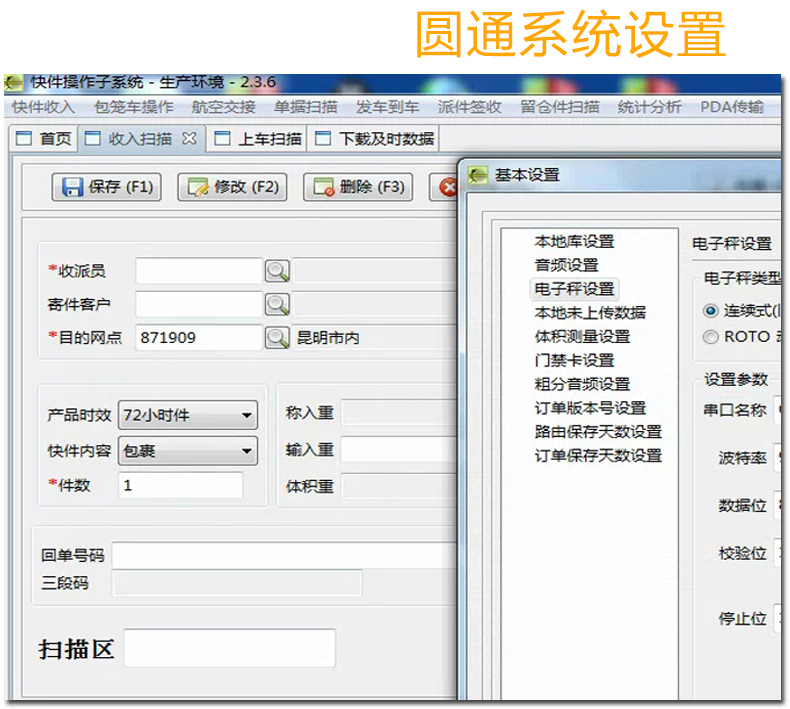Click the 回单号码 input field
790x709 pixels.
(285, 555)
